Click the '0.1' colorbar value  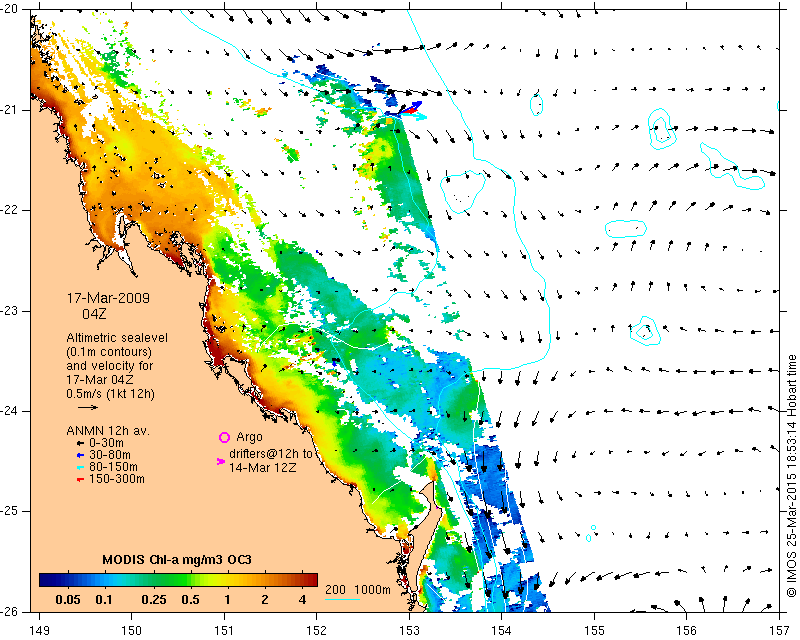pyautogui.click(x=104, y=600)
